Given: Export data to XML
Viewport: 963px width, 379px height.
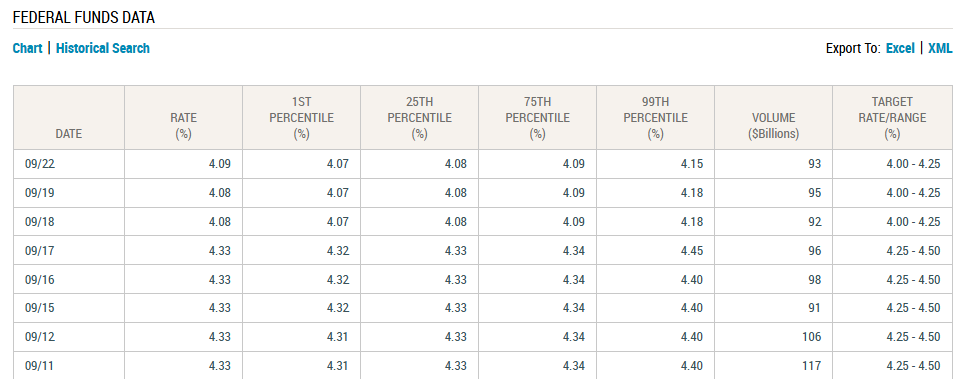Looking at the screenshot, I should [940, 49].
